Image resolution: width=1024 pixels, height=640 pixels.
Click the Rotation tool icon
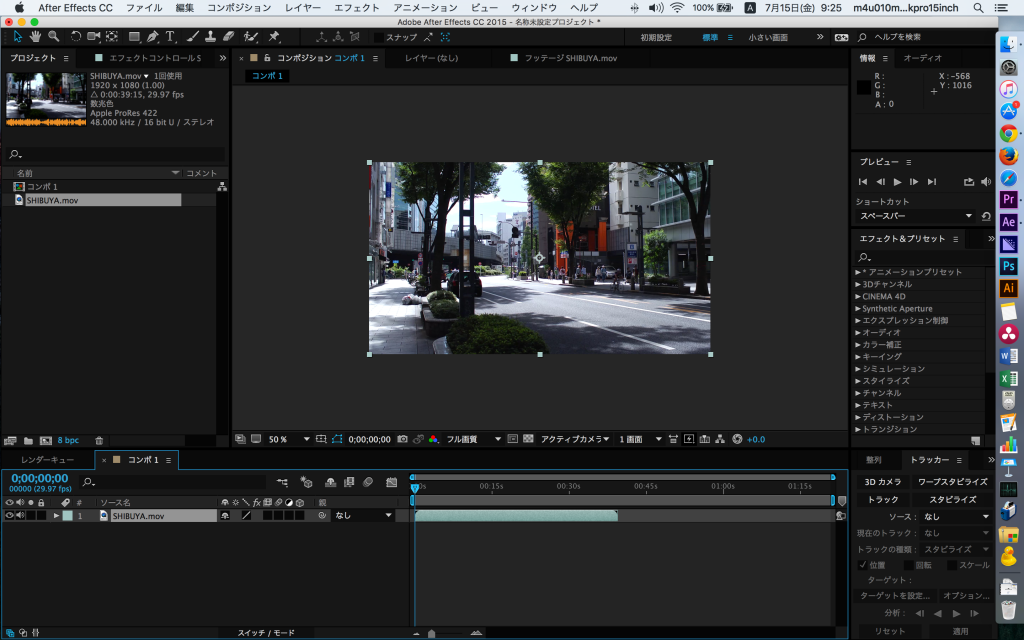tap(76, 37)
